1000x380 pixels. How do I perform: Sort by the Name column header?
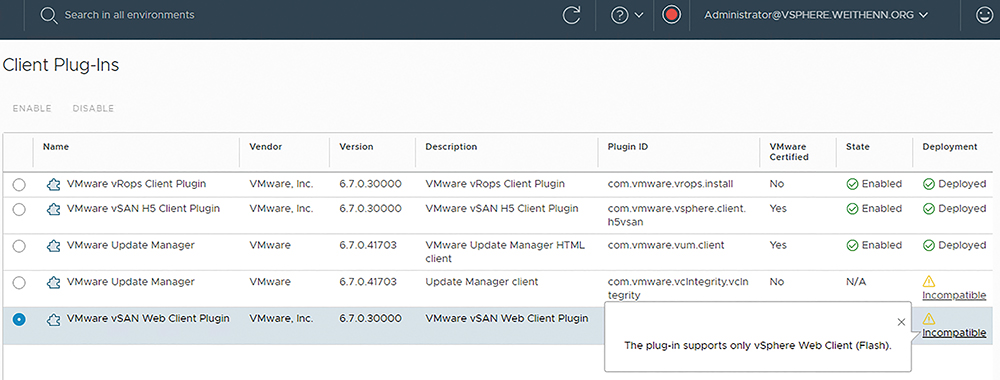click(x=56, y=147)
